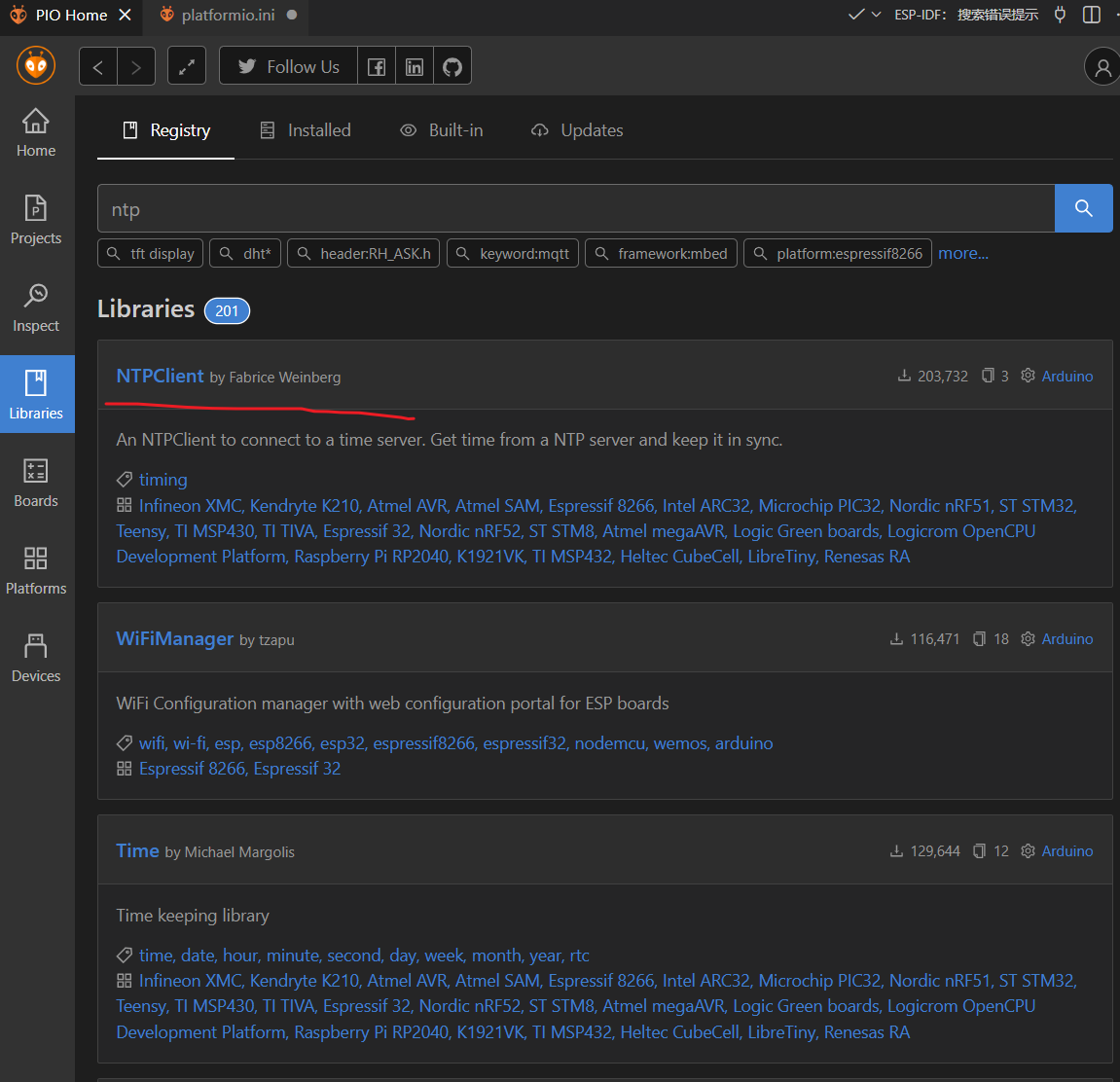1120x1082 pixels.
Task: Open Devices in the sidebar
Action: click(36, 658)
